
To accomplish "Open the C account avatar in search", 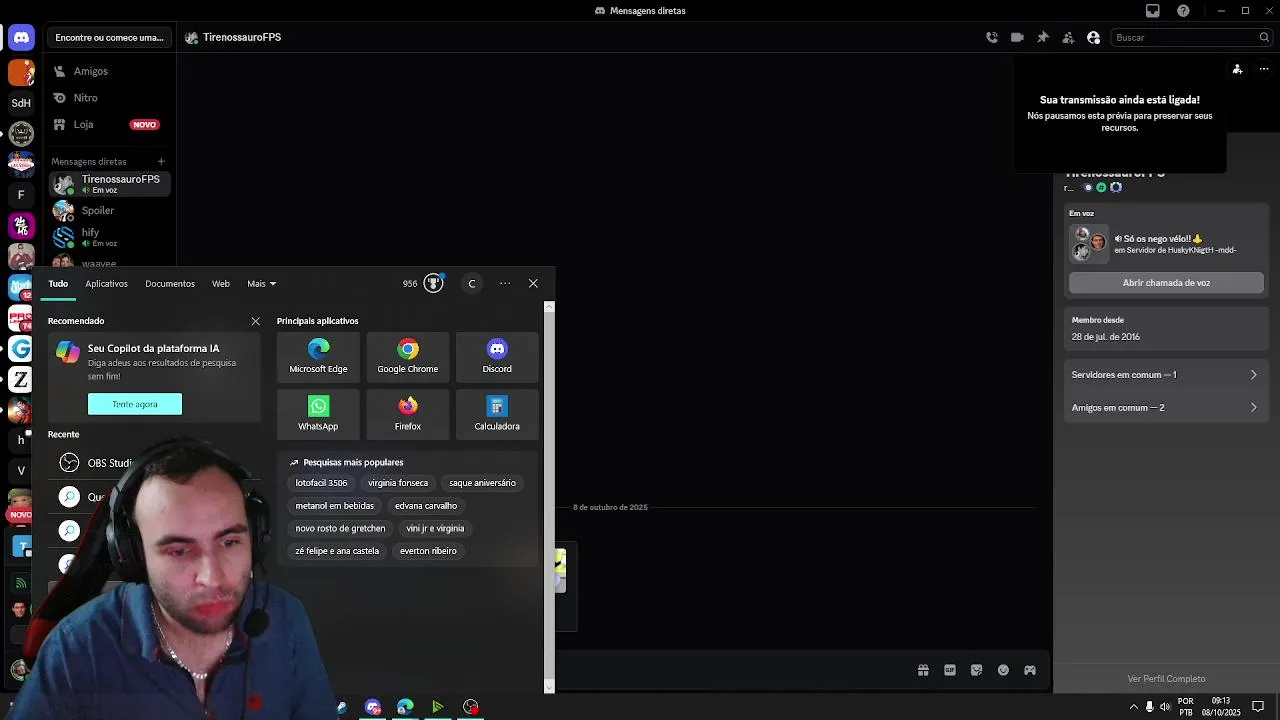I will click(472, 283).
